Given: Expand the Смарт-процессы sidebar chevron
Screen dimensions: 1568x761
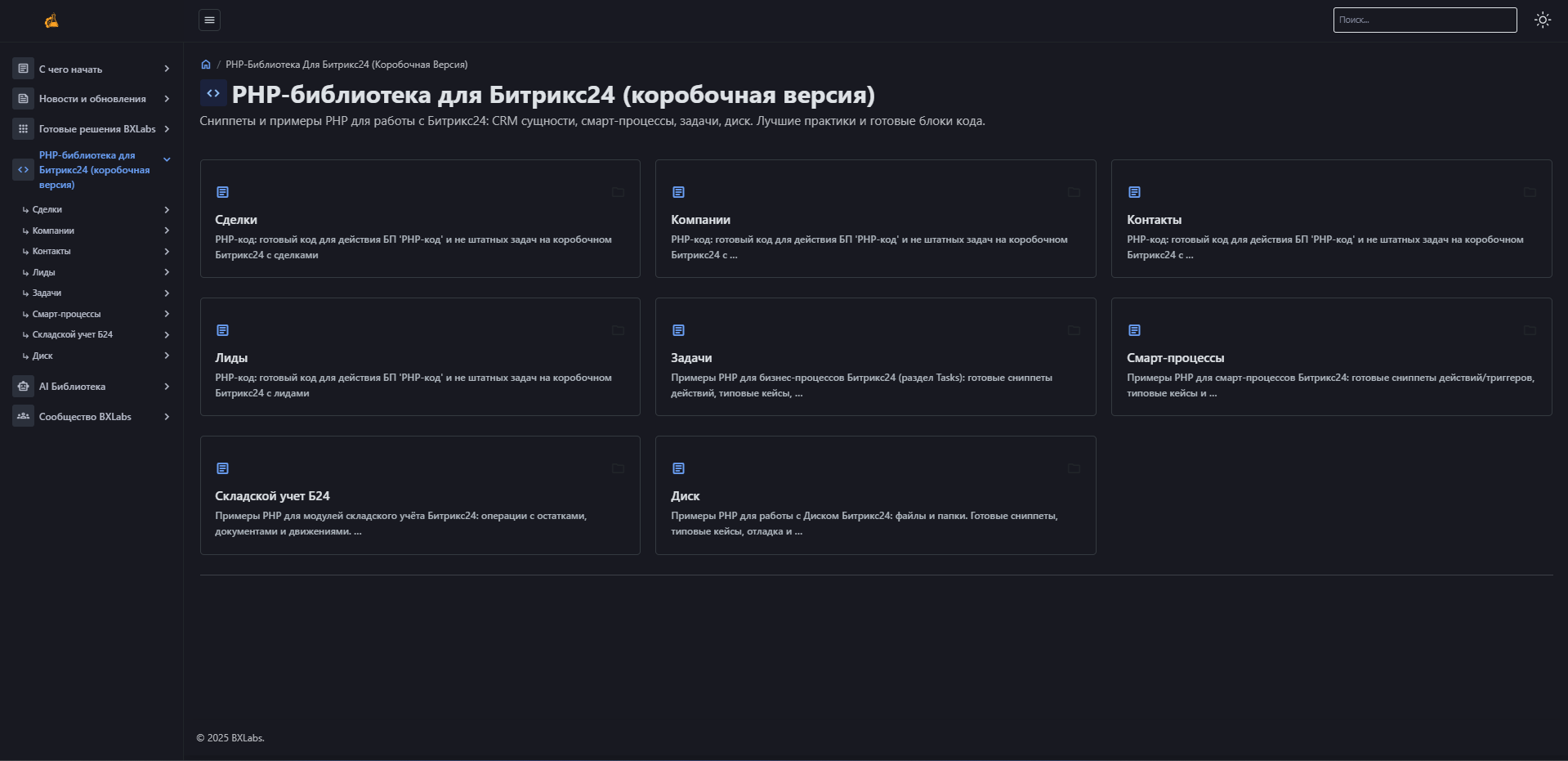Looking at the screenshot, I should click(x=167, y=314).
